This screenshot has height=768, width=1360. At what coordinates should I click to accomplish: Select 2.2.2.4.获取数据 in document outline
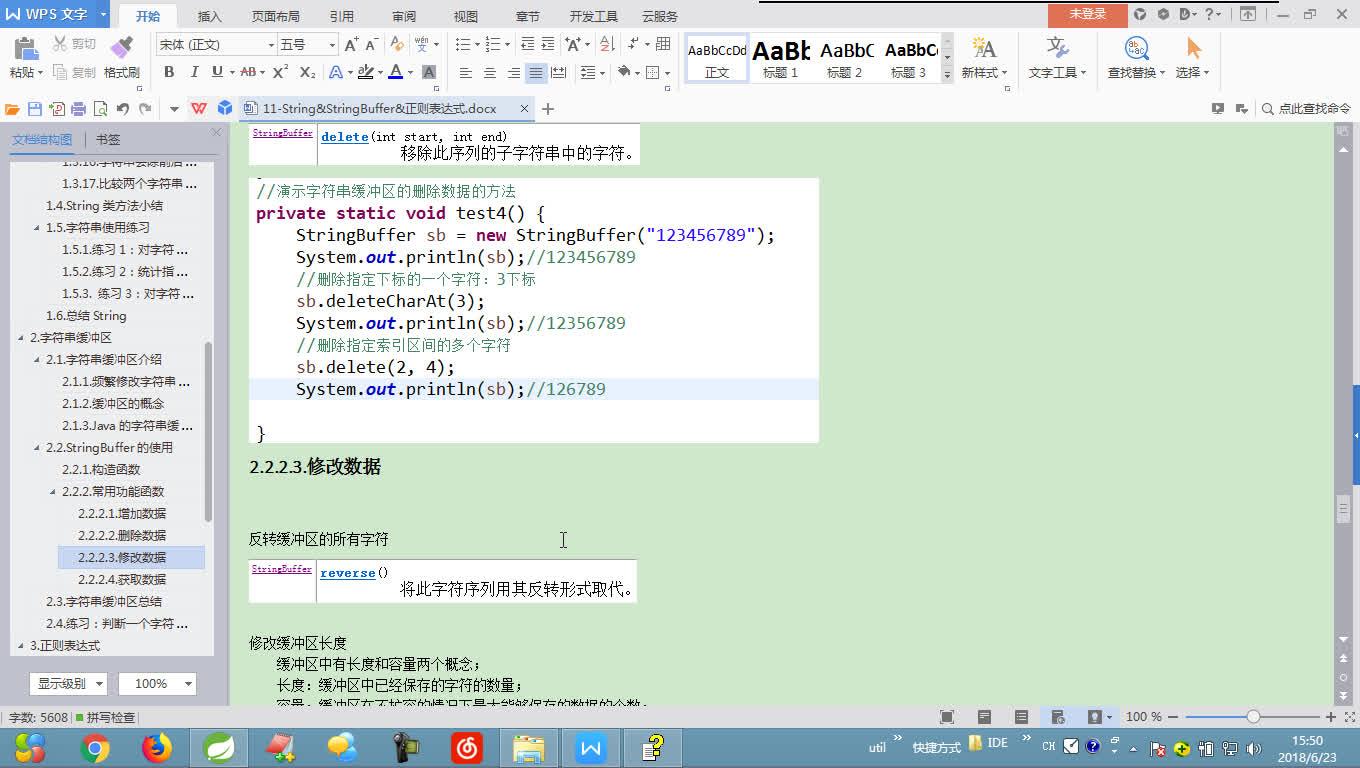(122, 579)
